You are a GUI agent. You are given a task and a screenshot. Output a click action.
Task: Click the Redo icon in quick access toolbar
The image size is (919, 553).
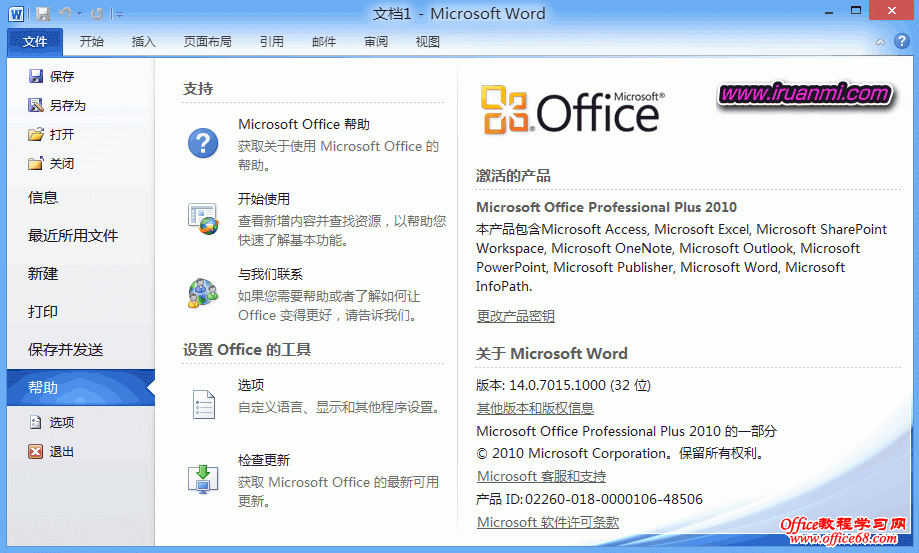pyautogui.click(x=97, y=13)
